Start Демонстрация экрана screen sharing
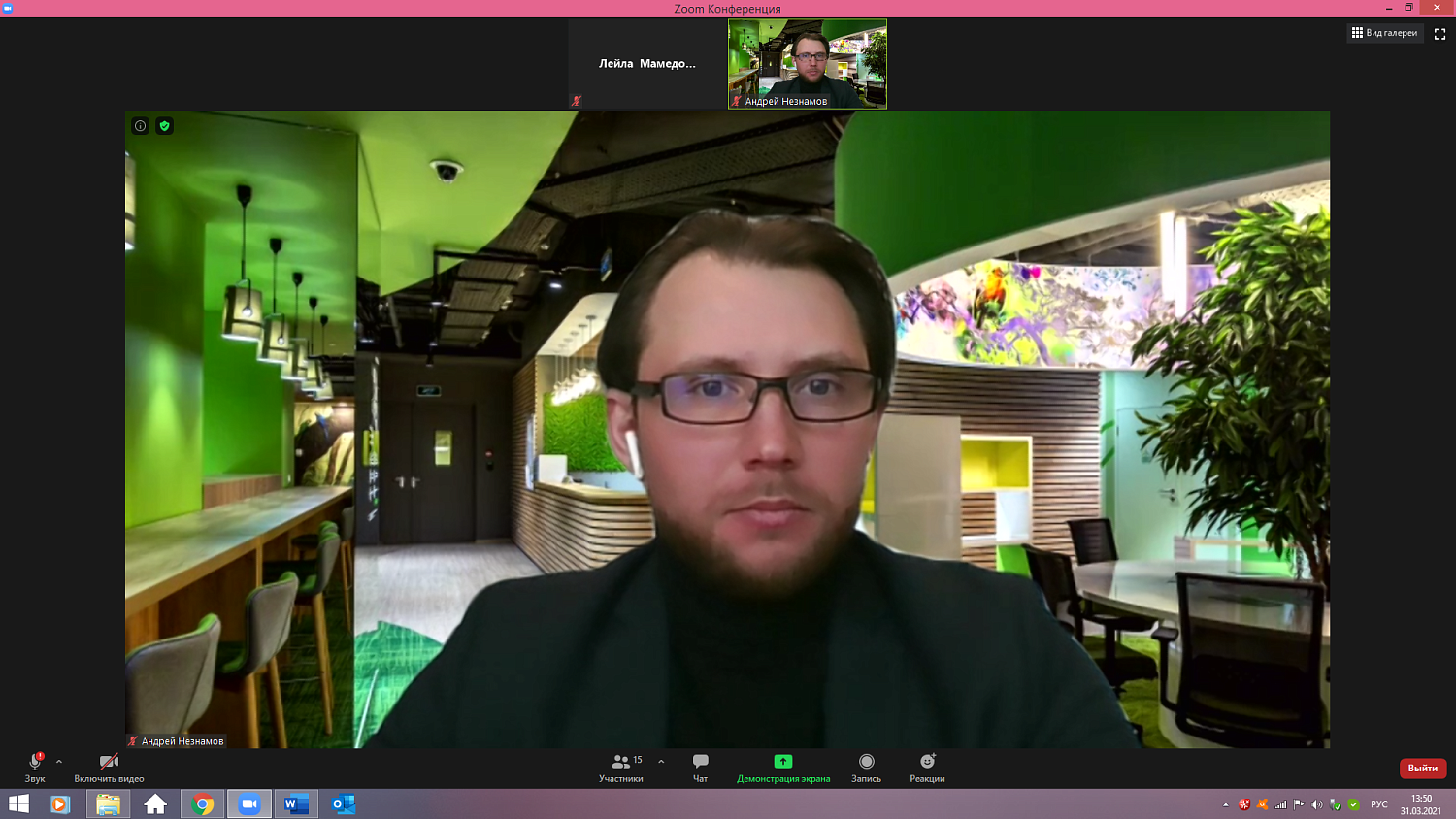The image size is (1456, 819). pyautogui.click(x=783, y=768)
